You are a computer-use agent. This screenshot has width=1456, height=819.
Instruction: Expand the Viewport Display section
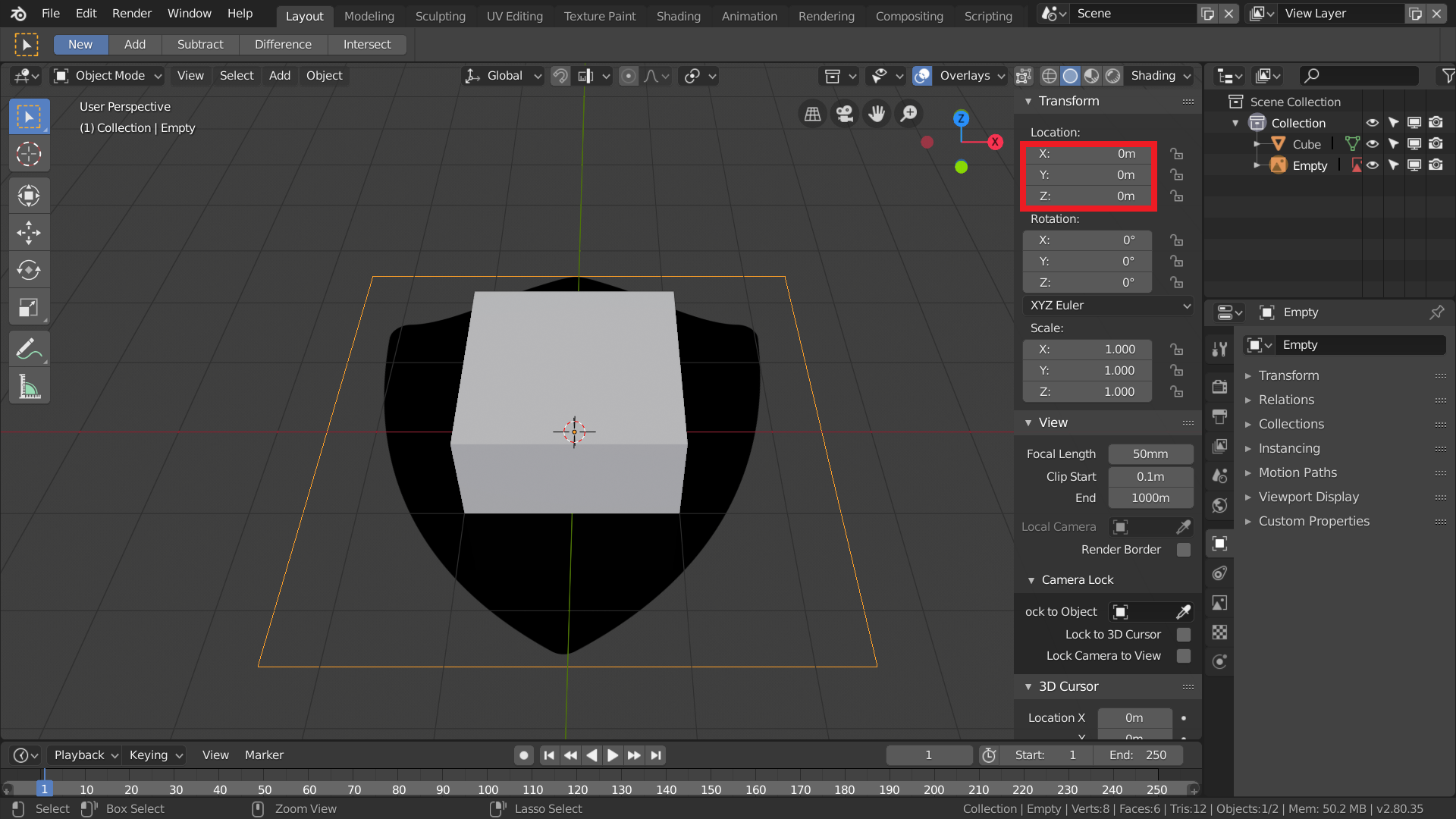pos(1308,497)
